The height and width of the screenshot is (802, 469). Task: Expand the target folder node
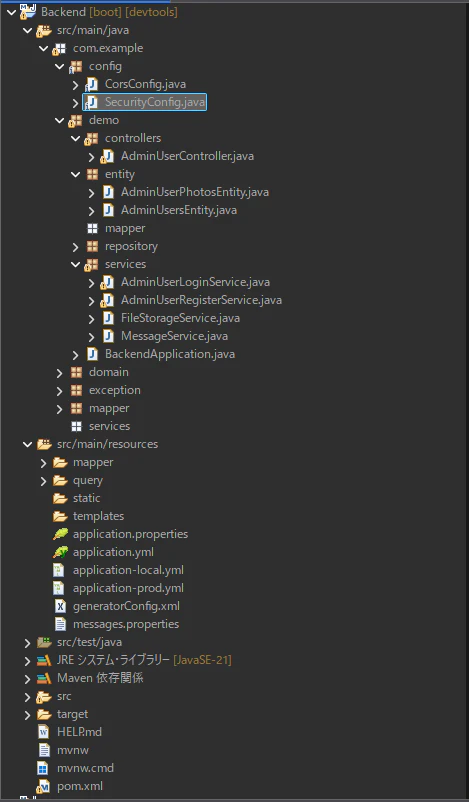27,714
